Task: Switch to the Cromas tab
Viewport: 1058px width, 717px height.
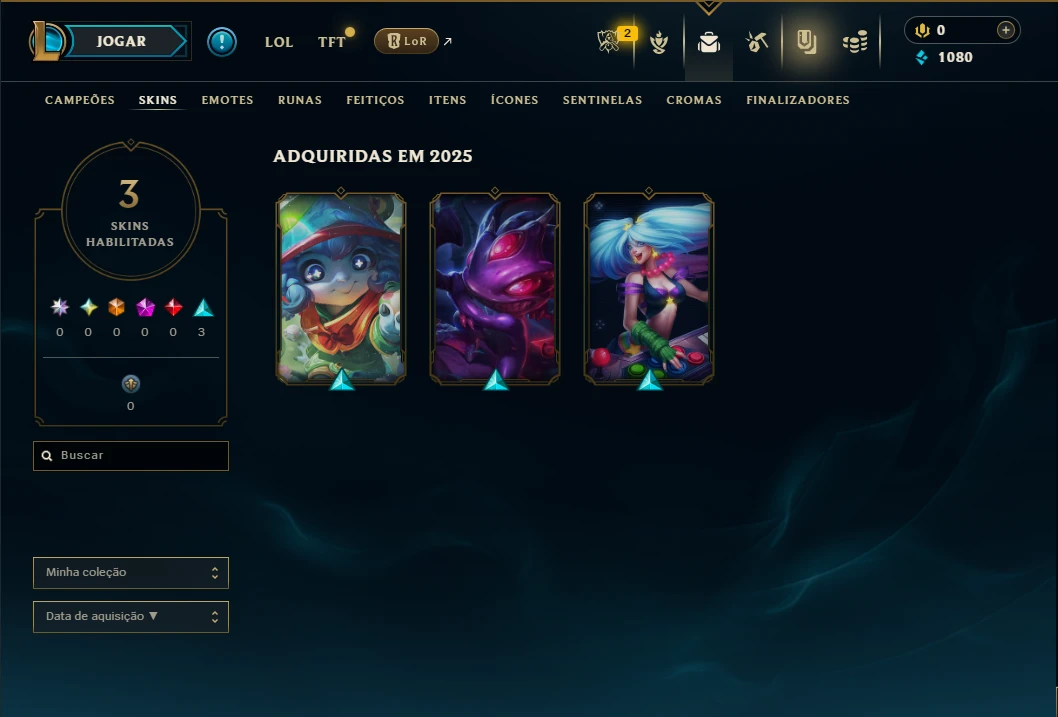Action: (694, 100)
